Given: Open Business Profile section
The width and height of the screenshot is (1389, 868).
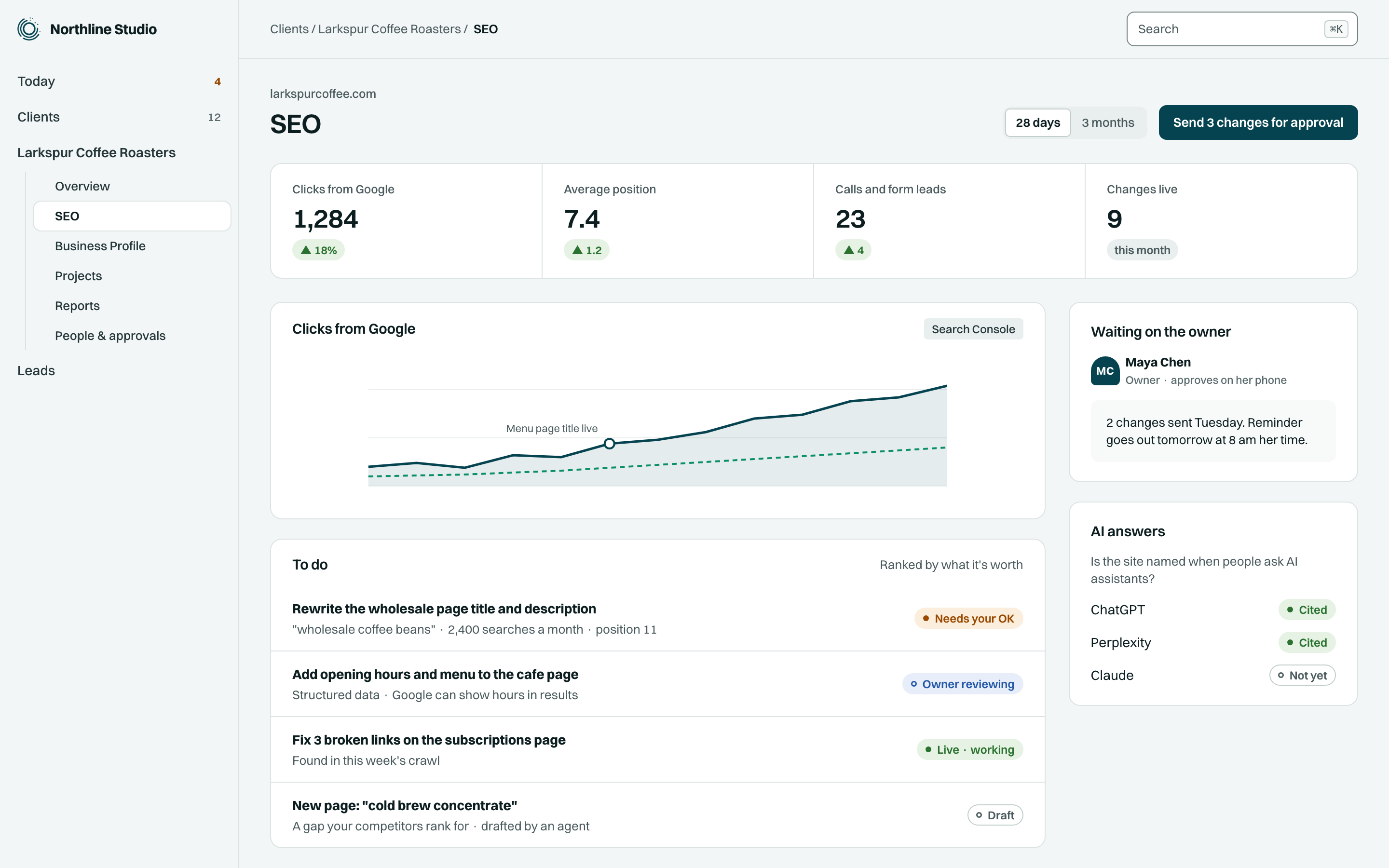Looking at the screenshot, I should point(132,246).
